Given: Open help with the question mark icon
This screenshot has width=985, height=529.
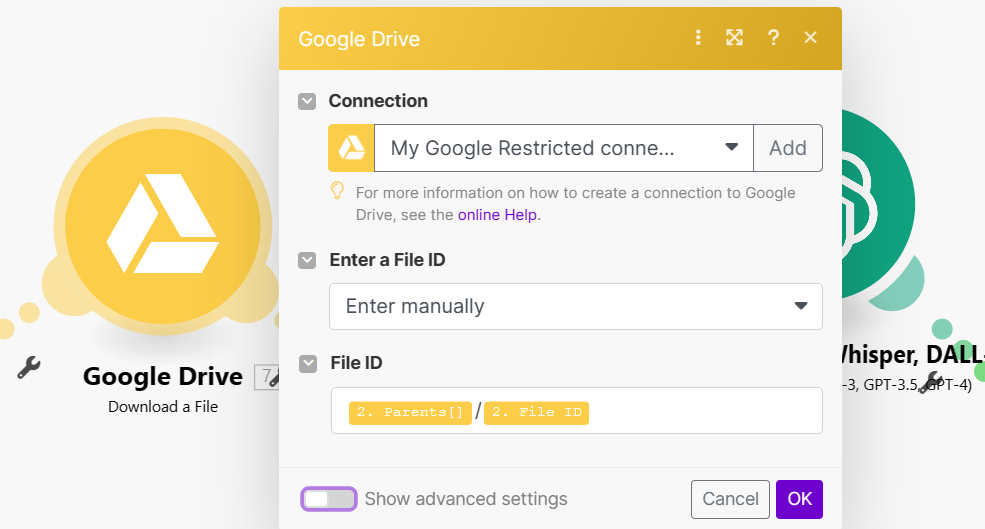Looking at the screenshot, I should (x=773, y=38).
